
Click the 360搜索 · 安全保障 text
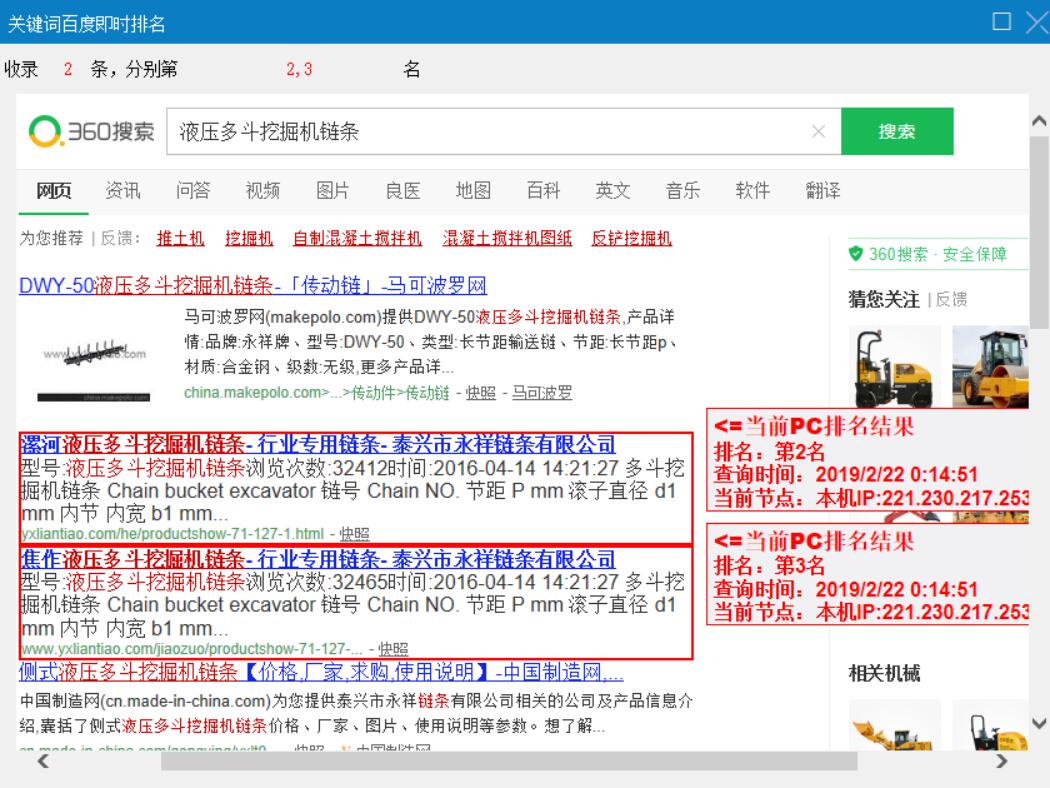point(938,254)
